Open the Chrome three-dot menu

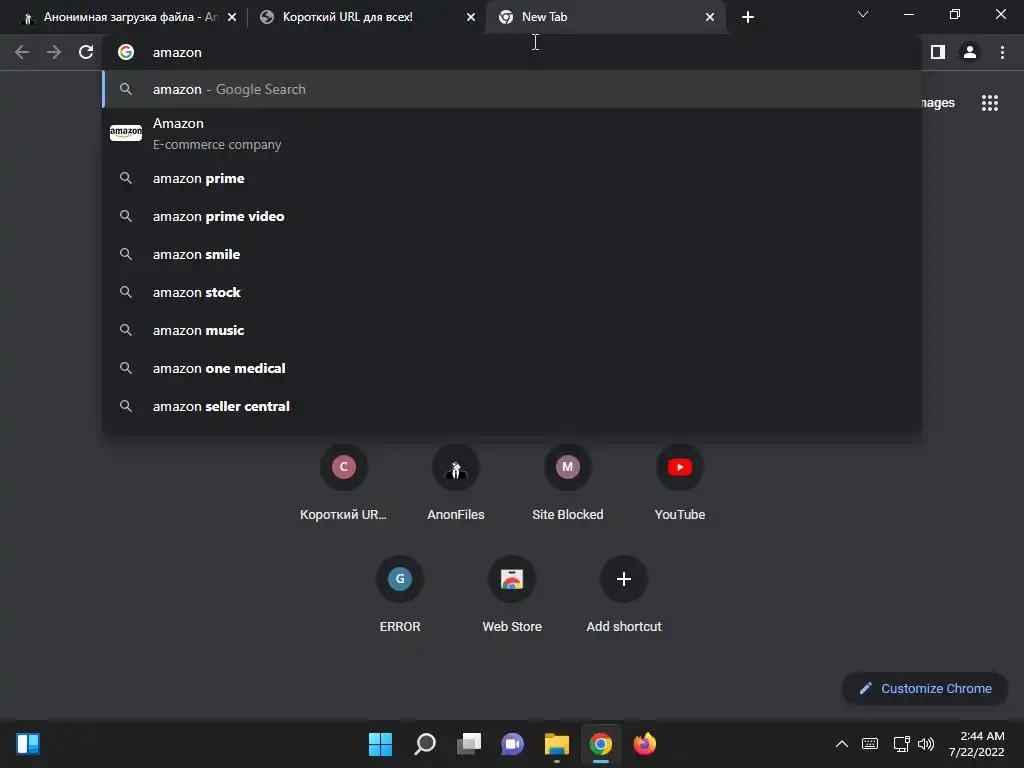[1002, 52]
